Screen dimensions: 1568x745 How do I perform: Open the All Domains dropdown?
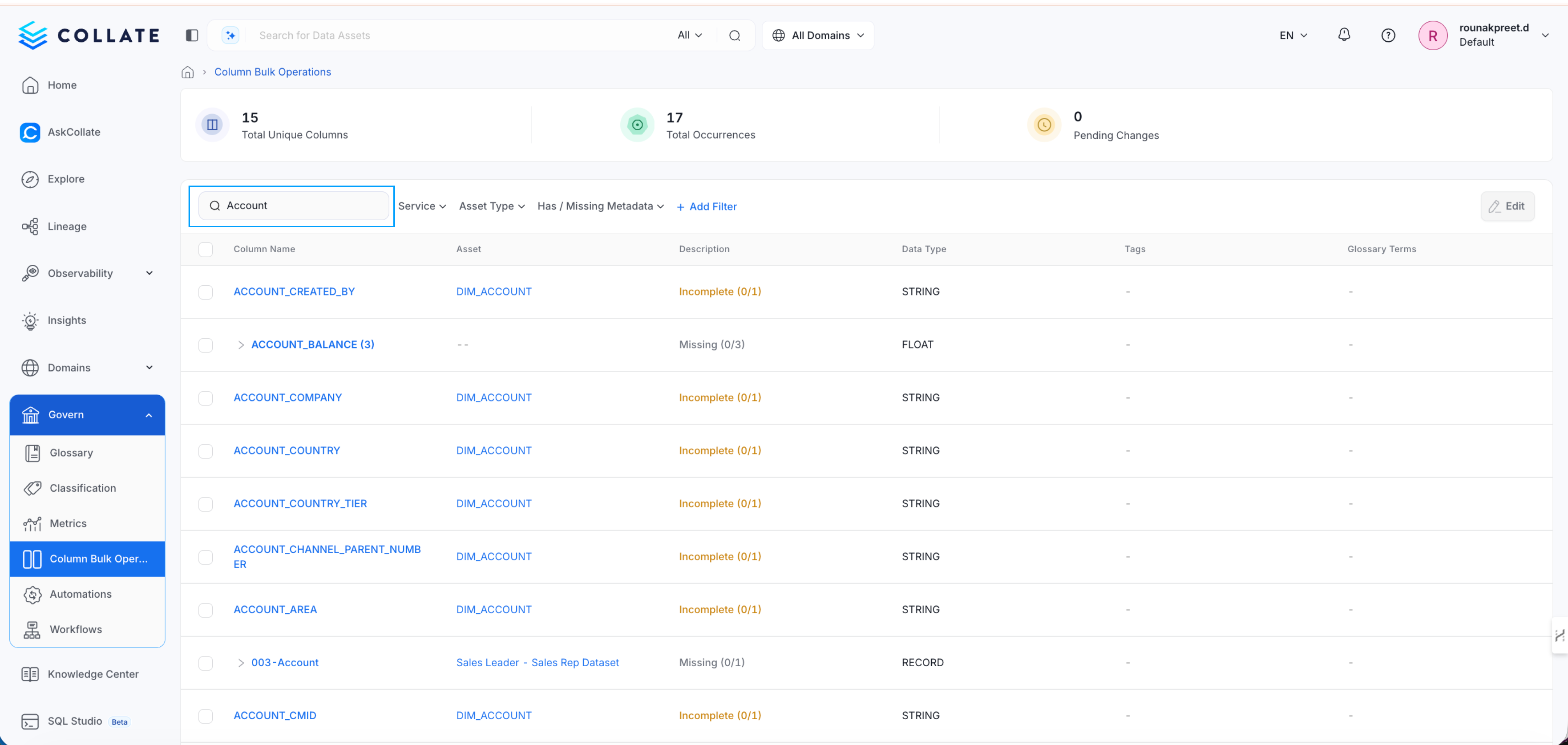[x=818, y=35]
